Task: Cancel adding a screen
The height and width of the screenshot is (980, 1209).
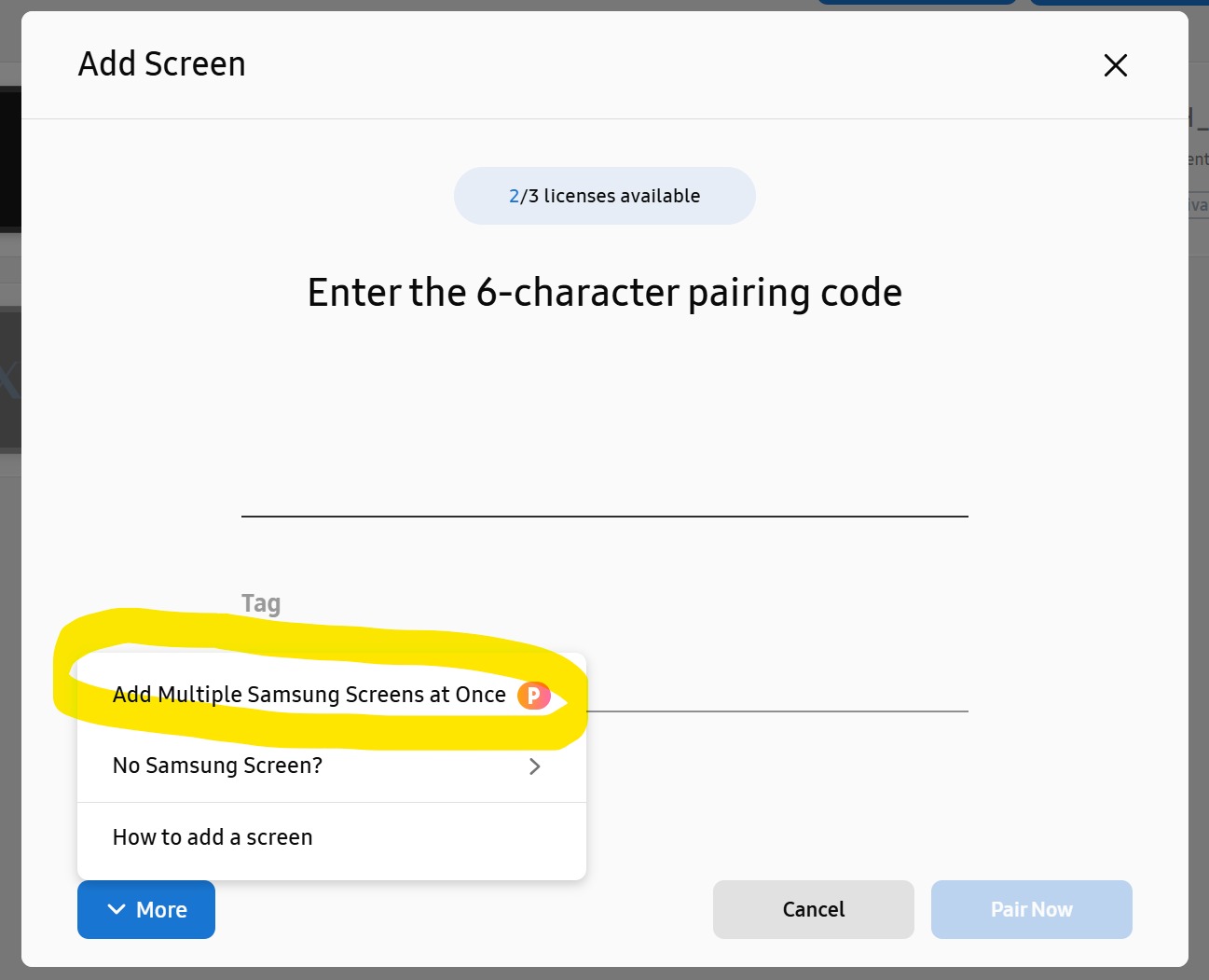Action: click(813, 909)
